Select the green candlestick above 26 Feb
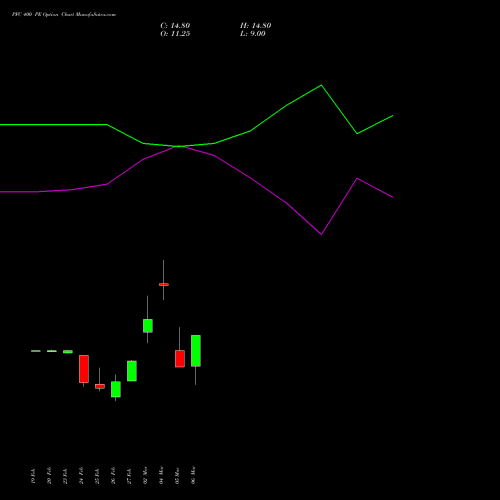 [x=116, y=389]
